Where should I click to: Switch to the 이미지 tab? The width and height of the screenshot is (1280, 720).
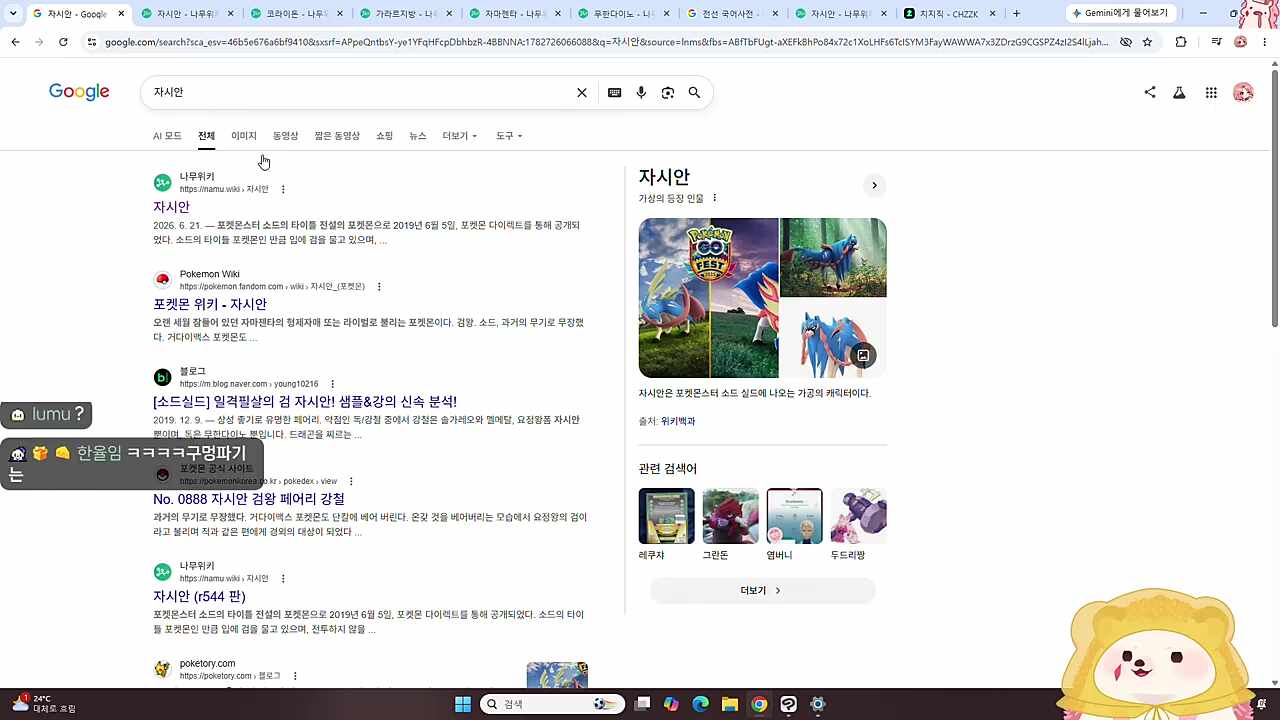tap(244, 136)
